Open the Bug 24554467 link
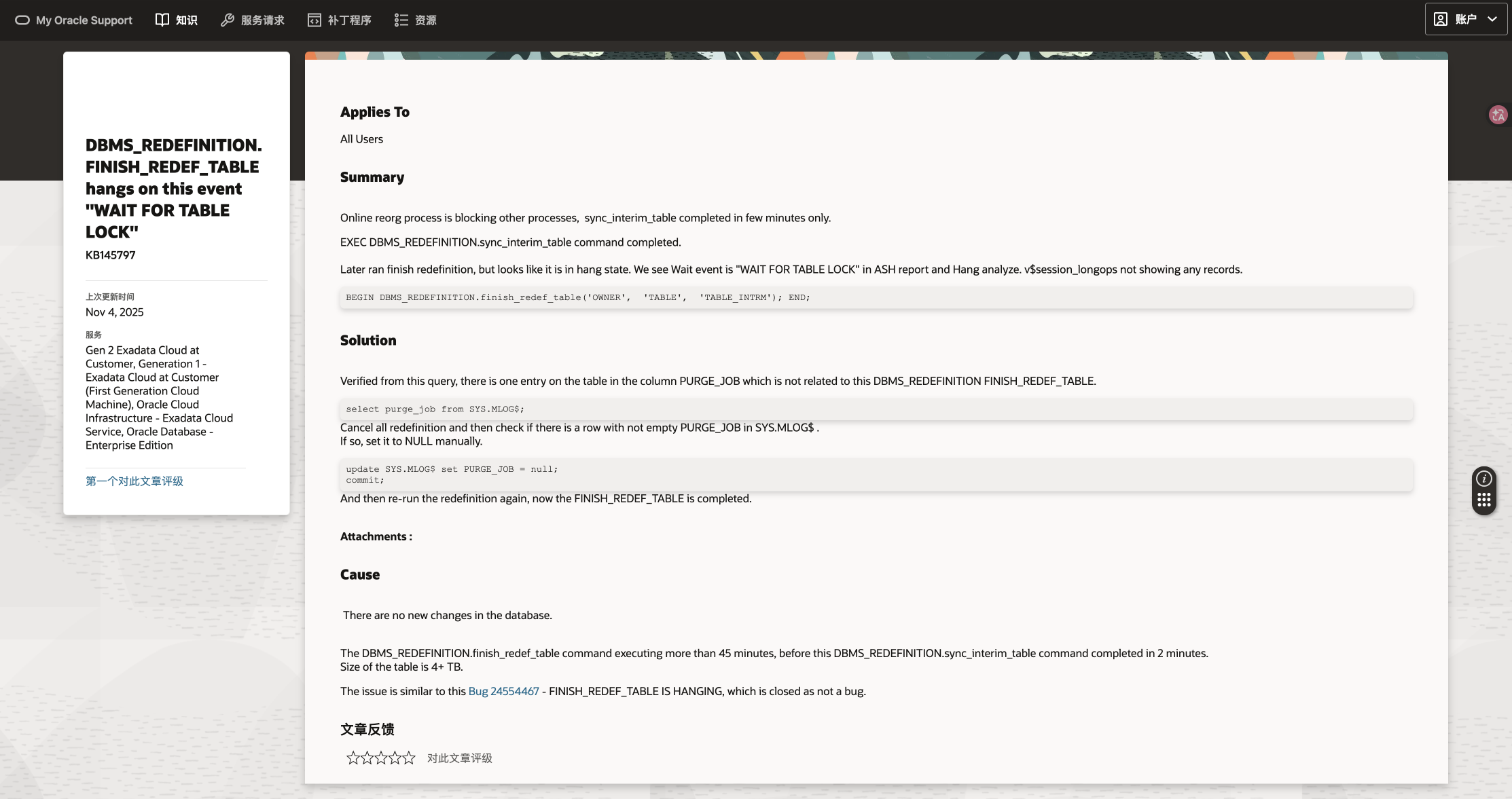The width and height of the screenshot is (1512, 799). click(503, 691)
